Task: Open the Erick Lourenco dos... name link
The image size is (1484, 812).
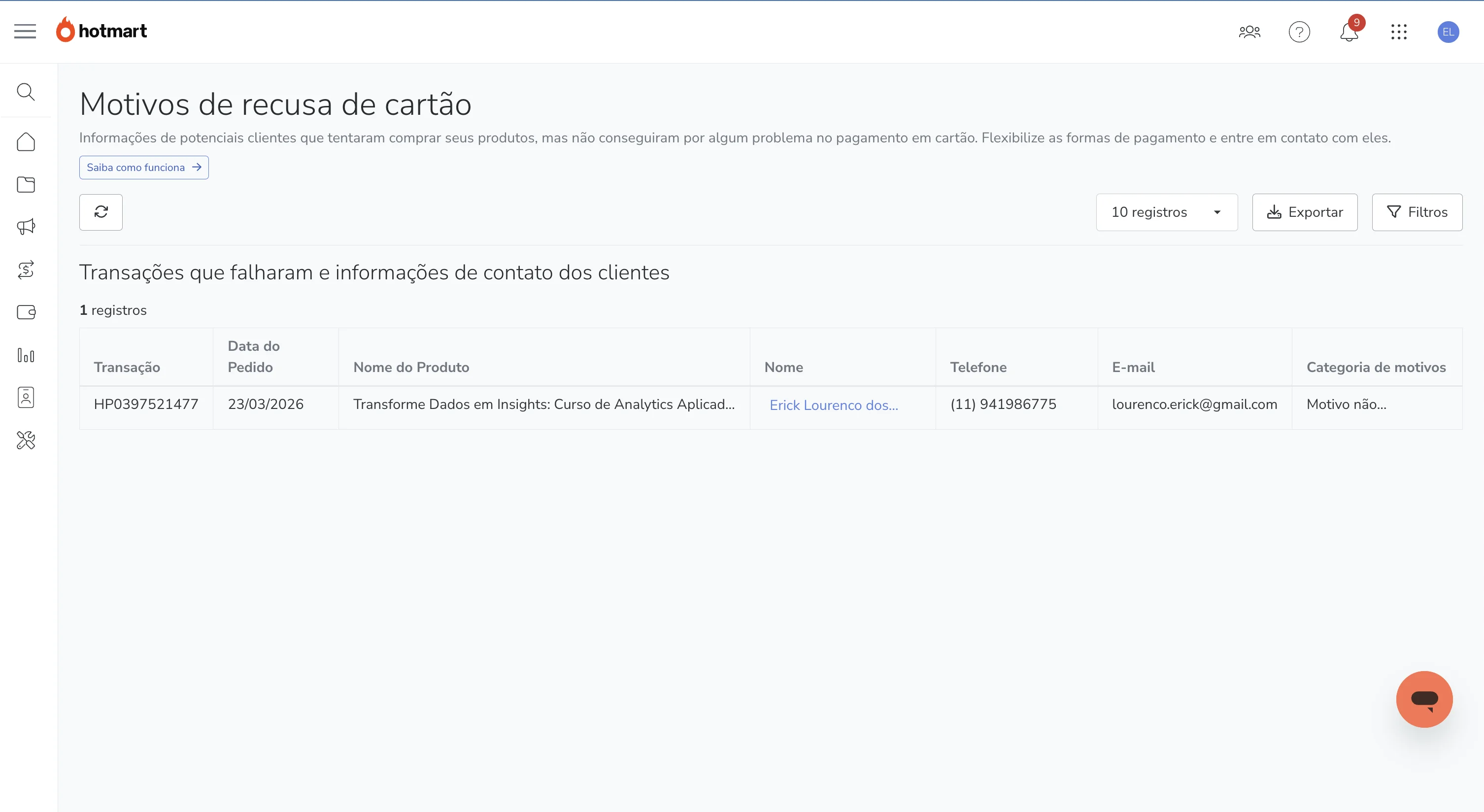Action: pyautogui.click(x=833, y=405)
